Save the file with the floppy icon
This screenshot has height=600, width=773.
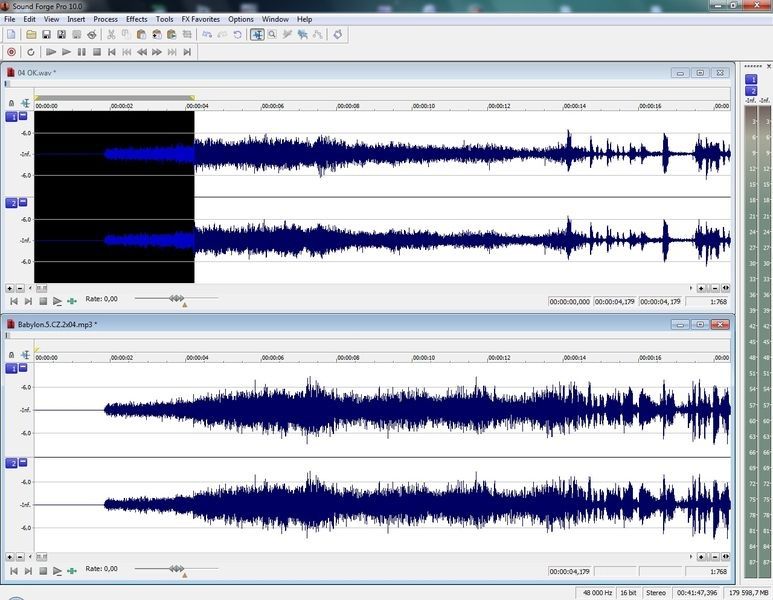click(x=46, y=35)
